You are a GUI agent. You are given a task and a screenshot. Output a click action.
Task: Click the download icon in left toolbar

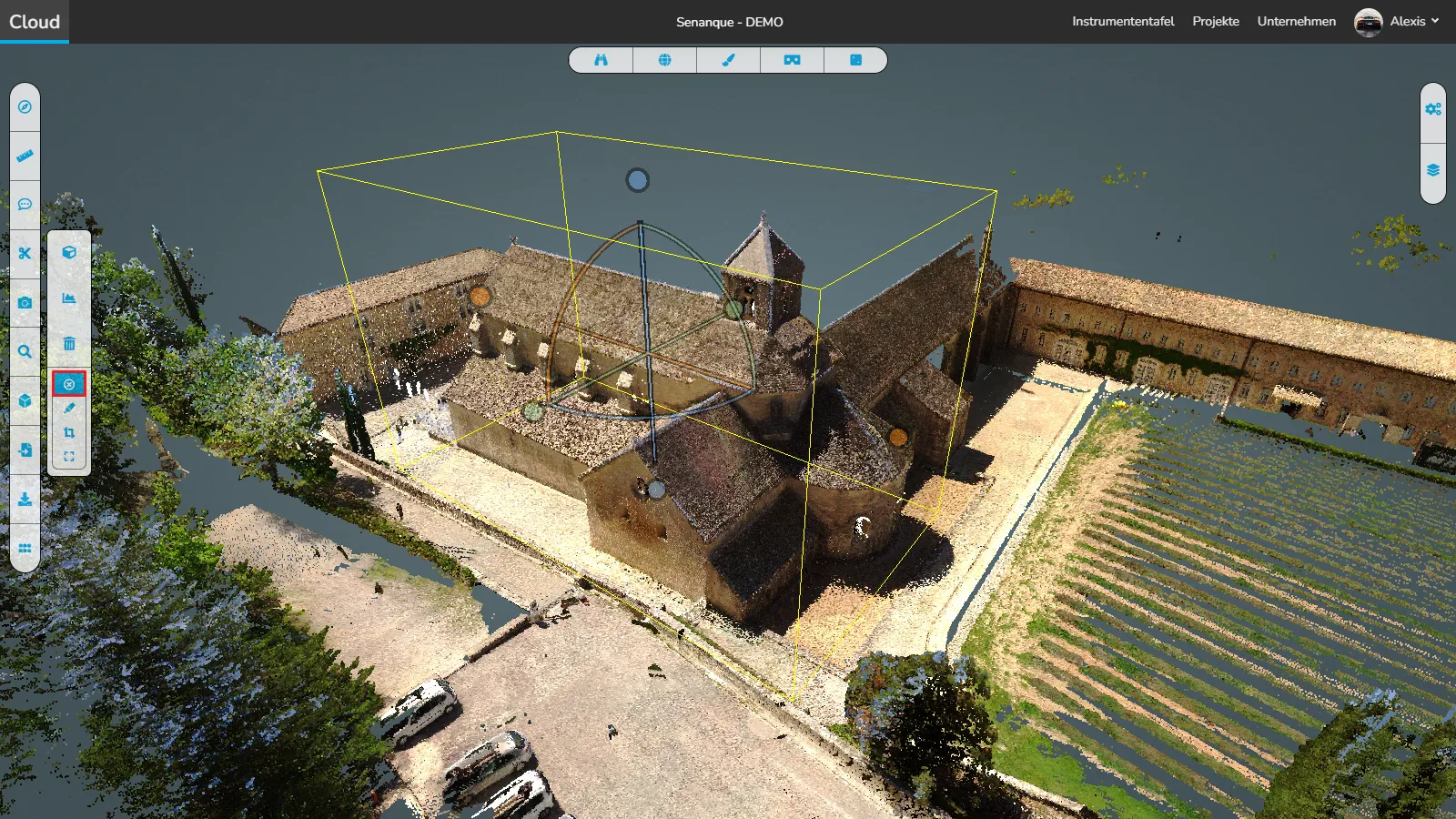coord(25,500)
